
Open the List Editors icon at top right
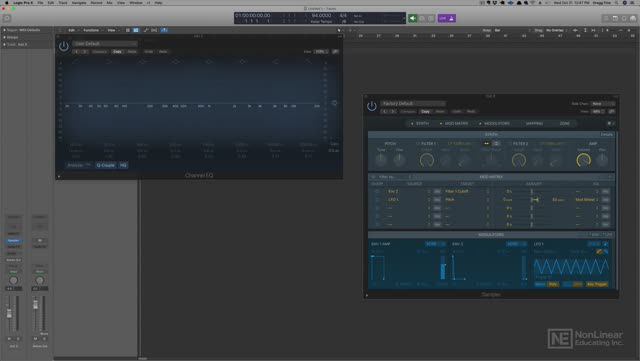pos(606,18)
